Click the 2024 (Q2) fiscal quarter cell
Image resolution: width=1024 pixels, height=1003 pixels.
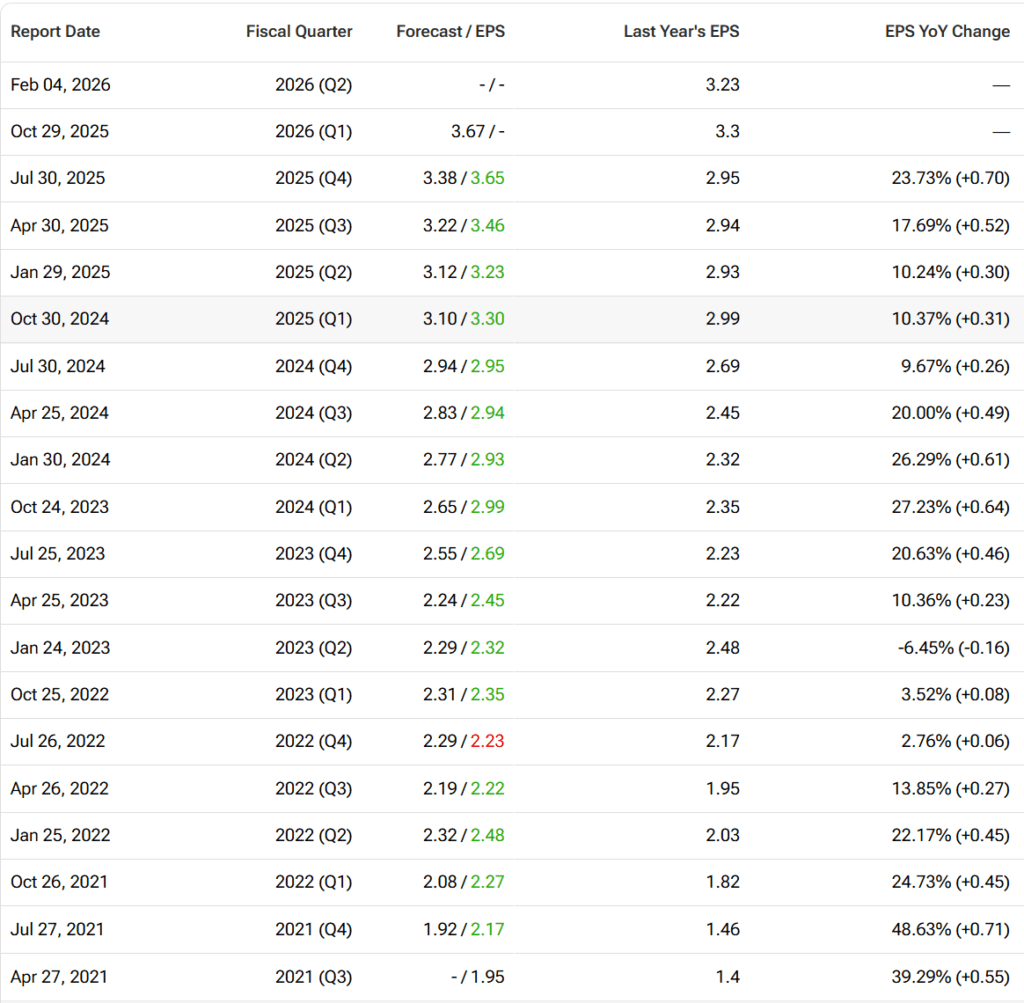pyautogui.click(x=313, y=460)
